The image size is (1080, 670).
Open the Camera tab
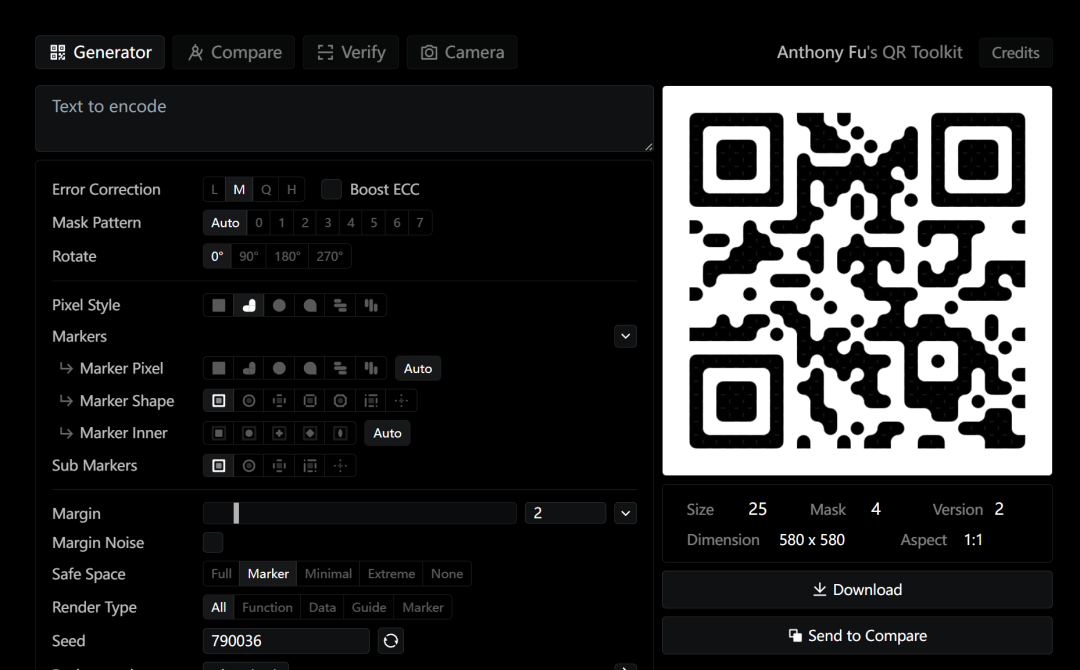click(x=462, y=52)
